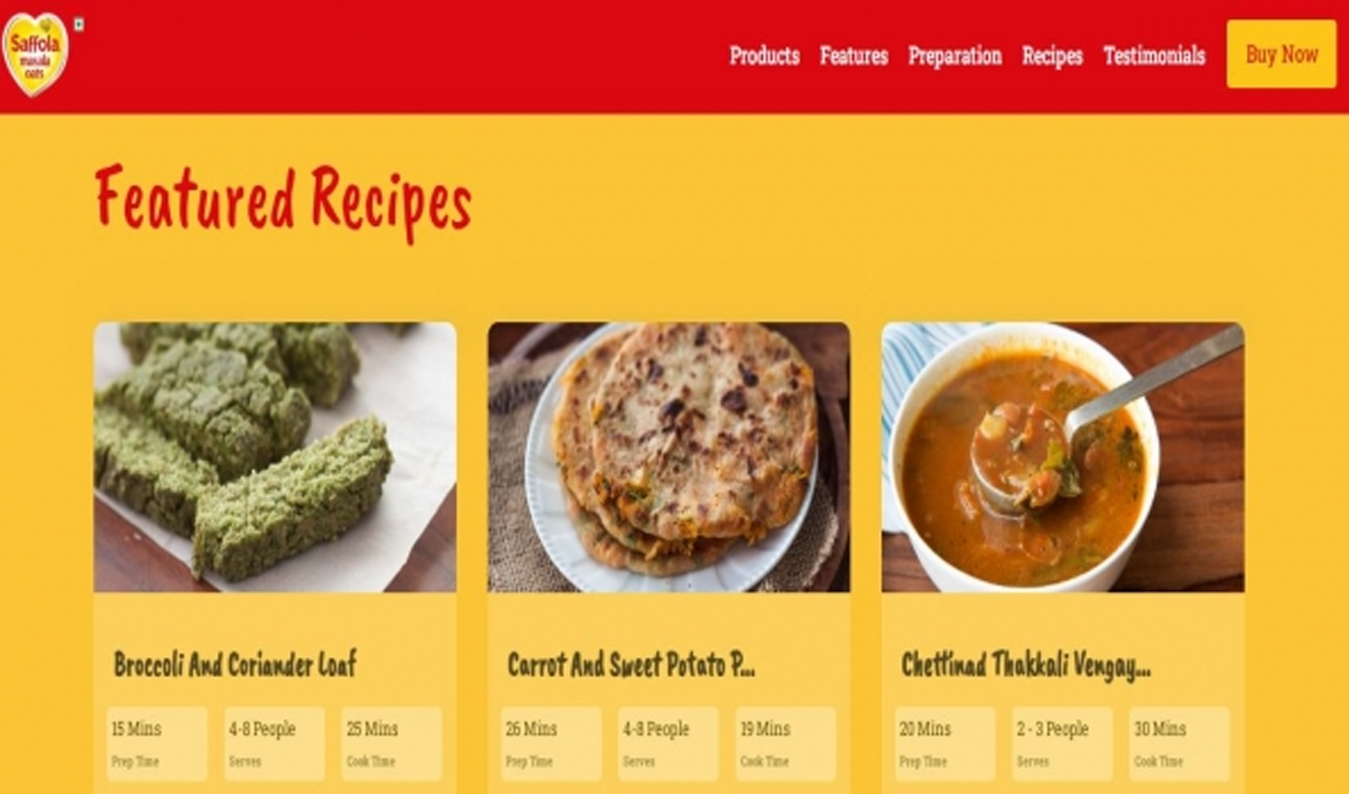Open the Products menu item

(x=764, y=56)
